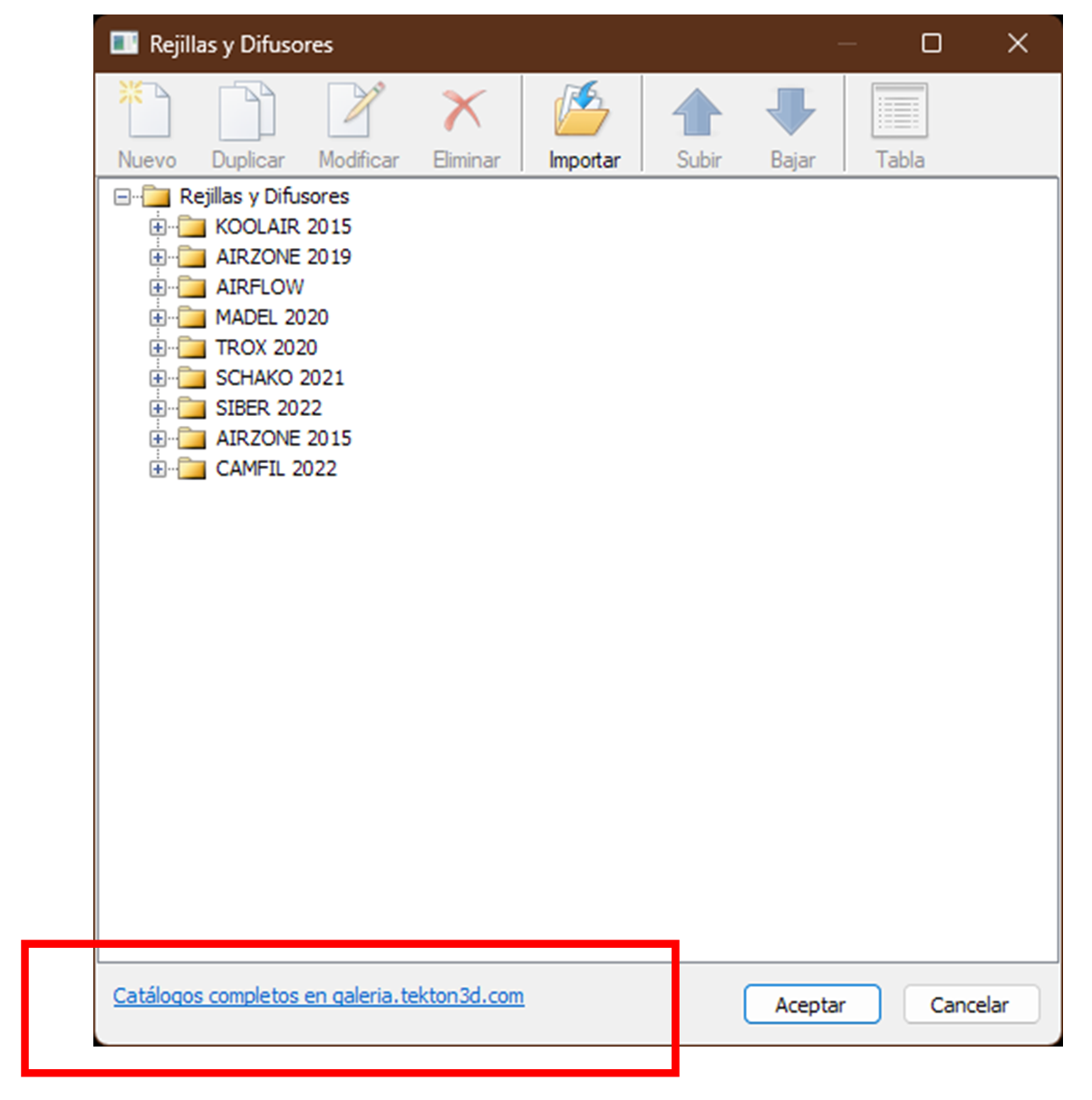
Task: Open Catálogos completos en galeria.tekton3d.com link
Action: point(318,996)
